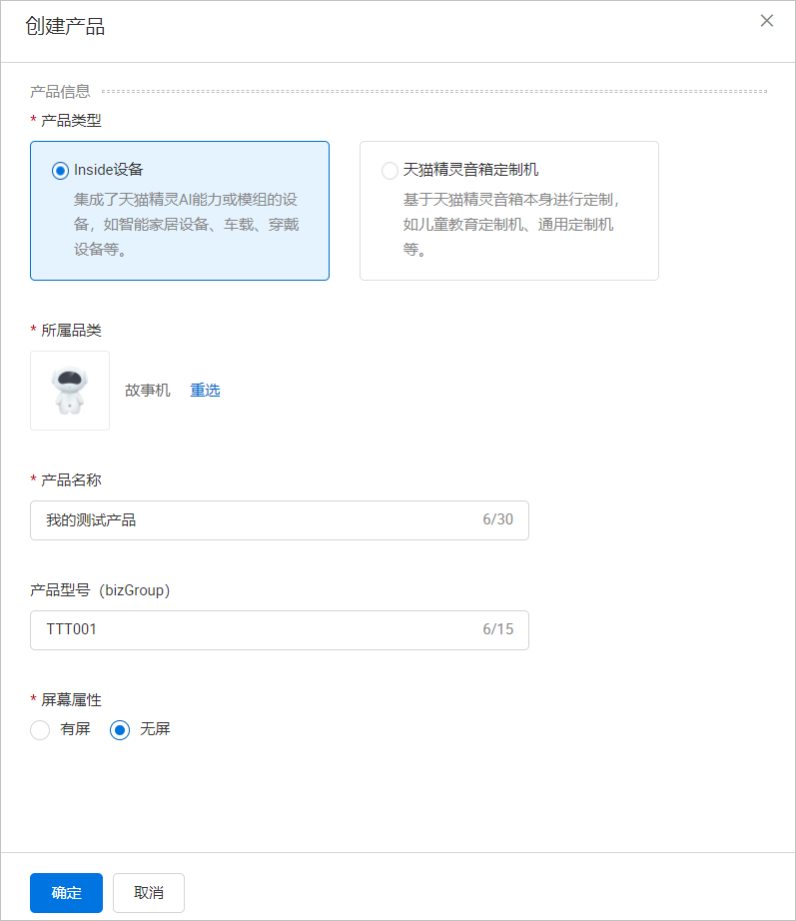Screen dimensions: 796x921
Task: Click the 屏幕属性 field label
Action: [71, 700]
